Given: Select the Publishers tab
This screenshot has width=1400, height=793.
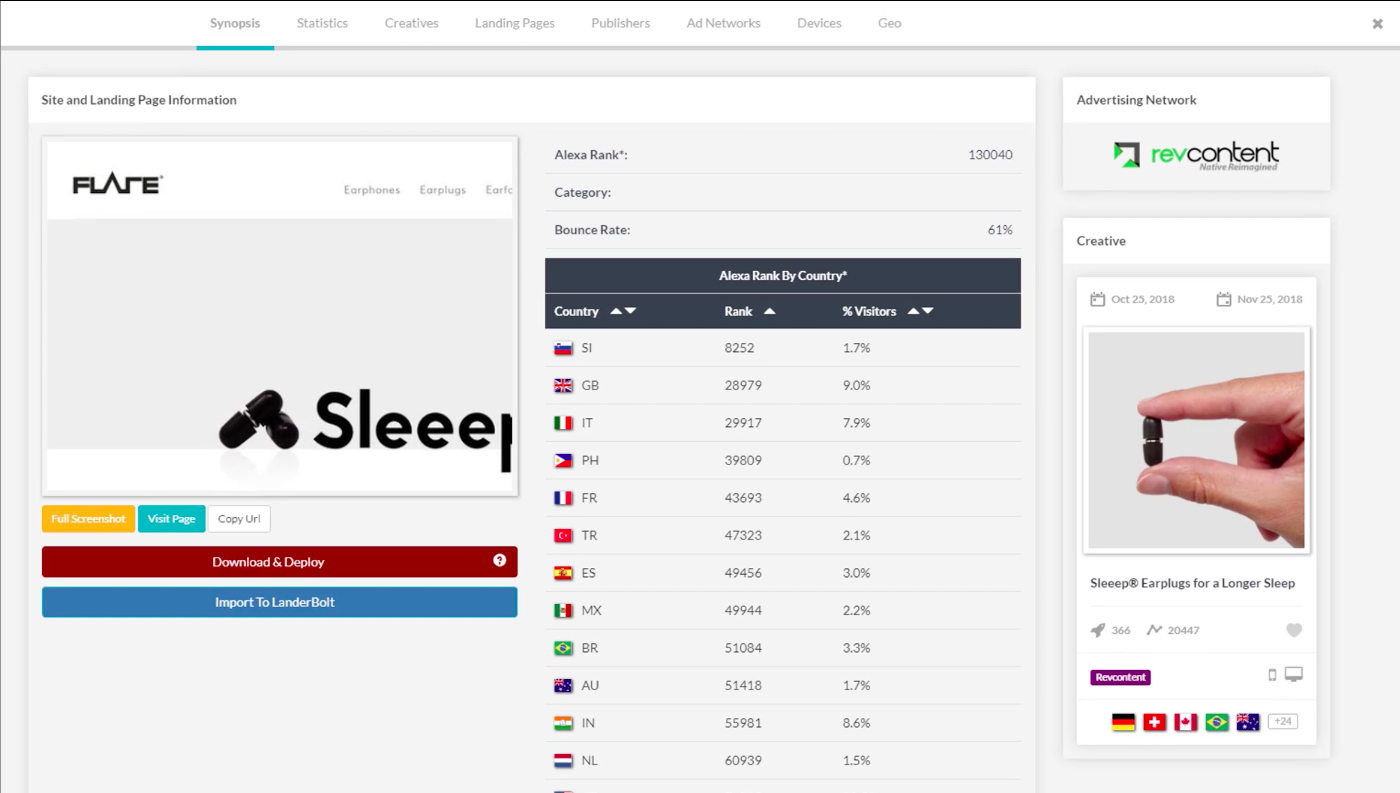Looking at the screenshot, I should 620,23.
